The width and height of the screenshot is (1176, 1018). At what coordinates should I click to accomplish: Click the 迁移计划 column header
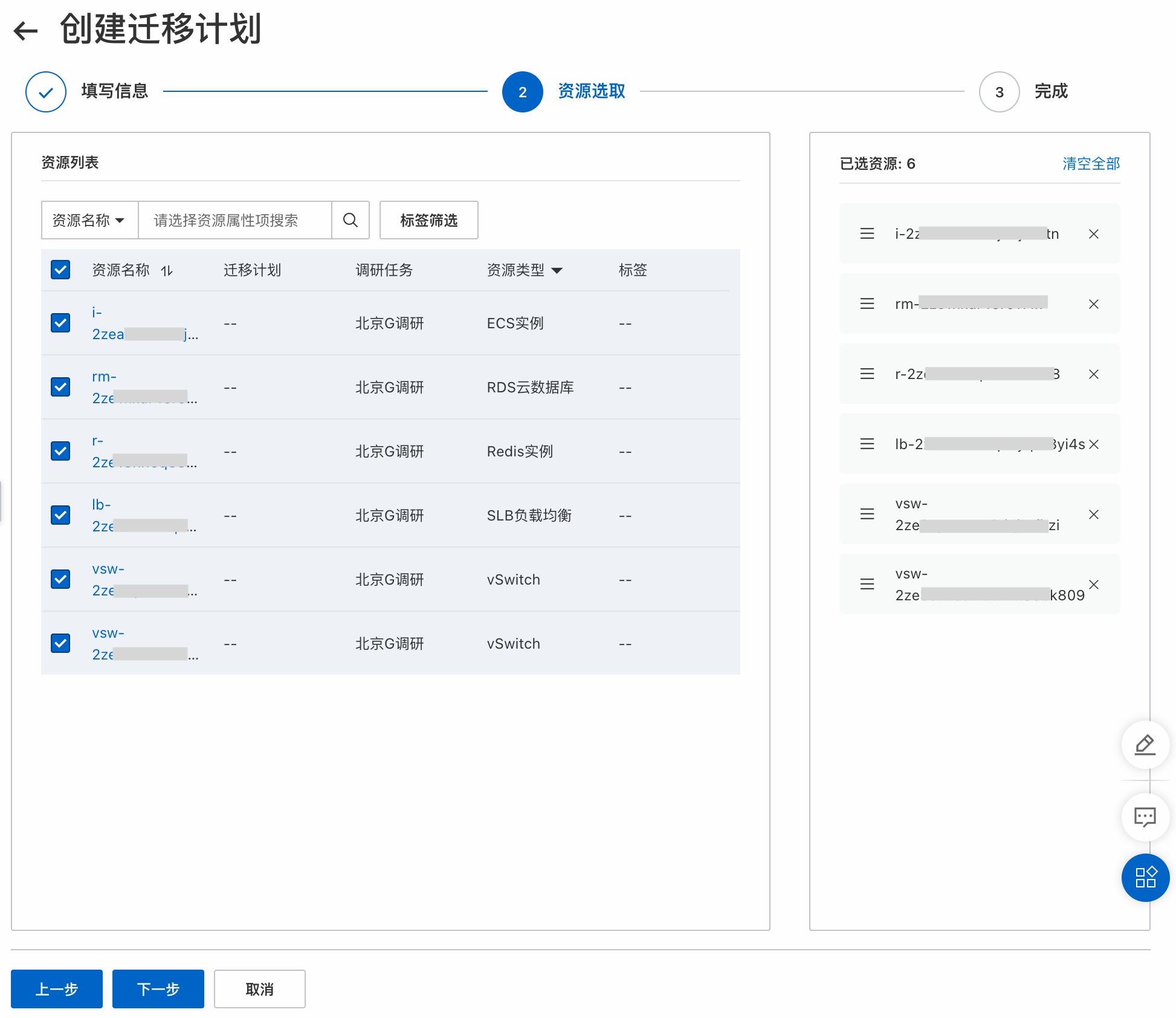point(253,270)
